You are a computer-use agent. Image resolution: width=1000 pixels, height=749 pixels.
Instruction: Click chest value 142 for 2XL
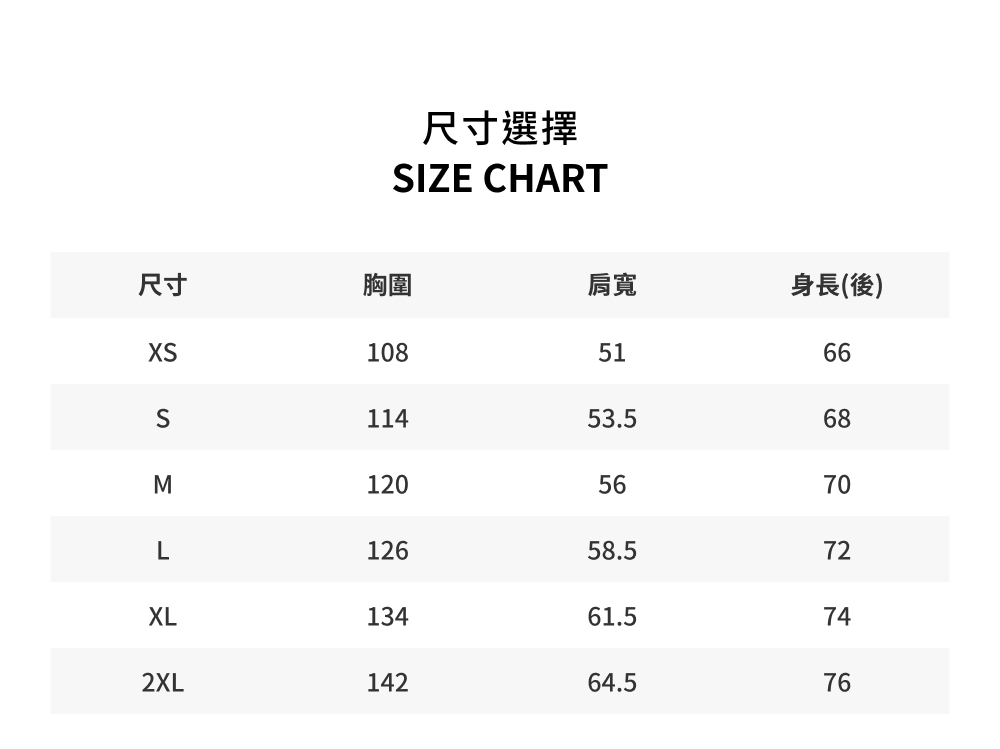click(x=387, y=683)
